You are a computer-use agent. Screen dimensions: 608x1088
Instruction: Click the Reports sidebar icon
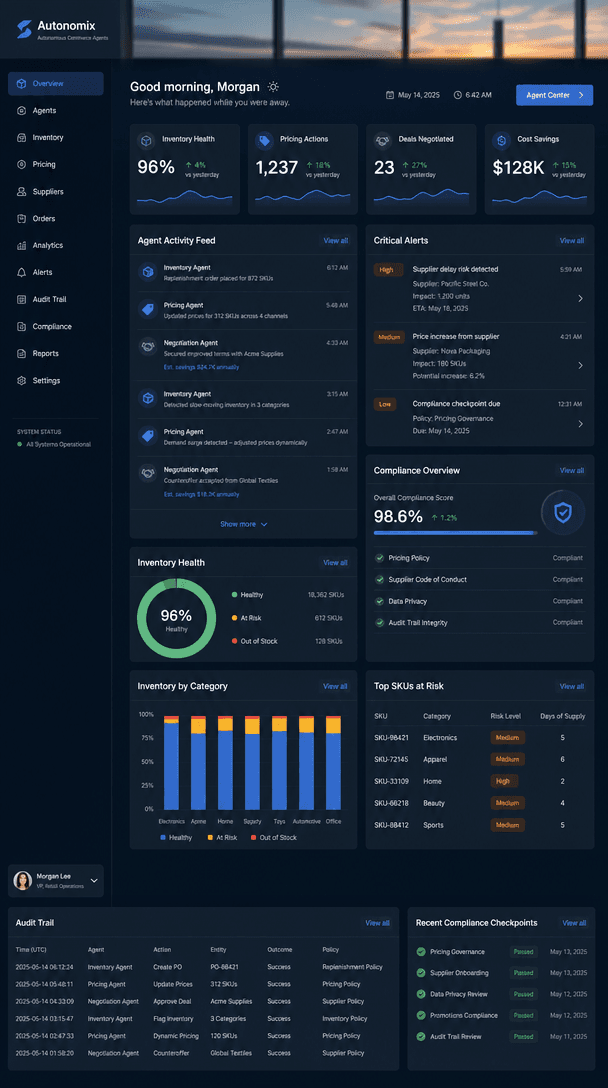(22, 354)
